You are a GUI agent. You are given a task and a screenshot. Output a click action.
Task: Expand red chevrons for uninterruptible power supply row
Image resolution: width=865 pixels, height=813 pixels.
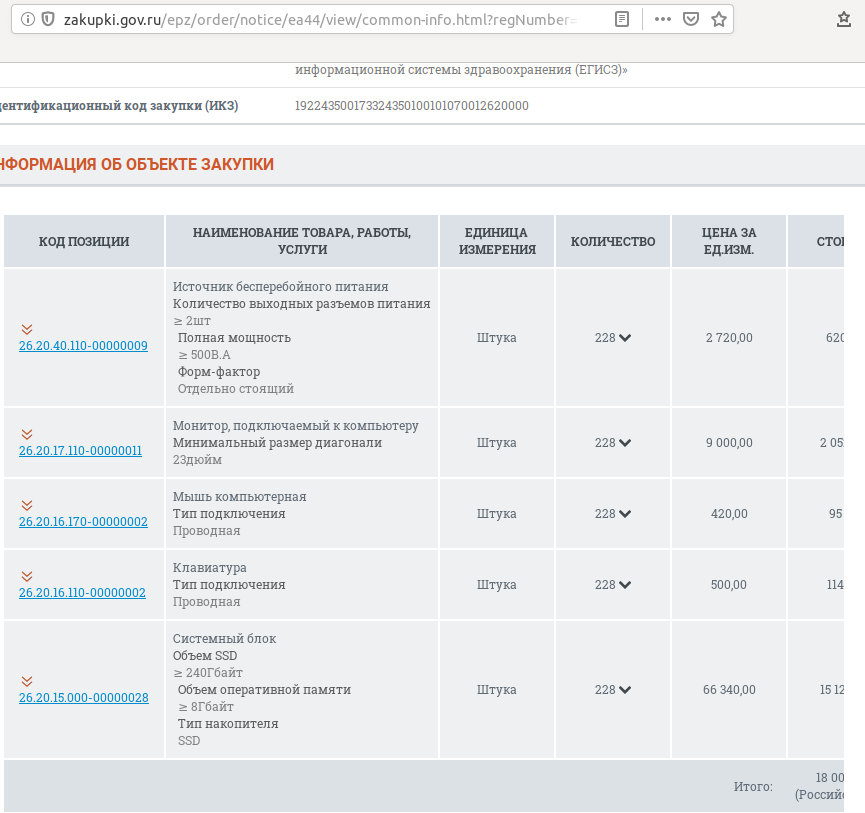click(x=27, y=329)
